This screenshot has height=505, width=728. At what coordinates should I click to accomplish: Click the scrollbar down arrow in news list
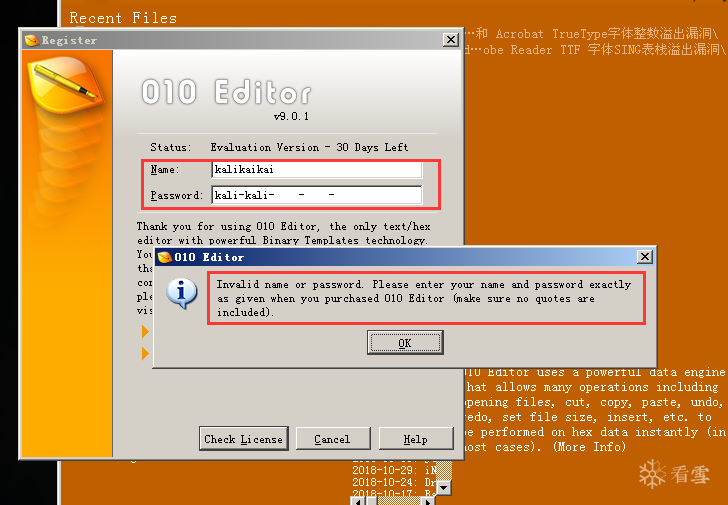pos(444,487)
